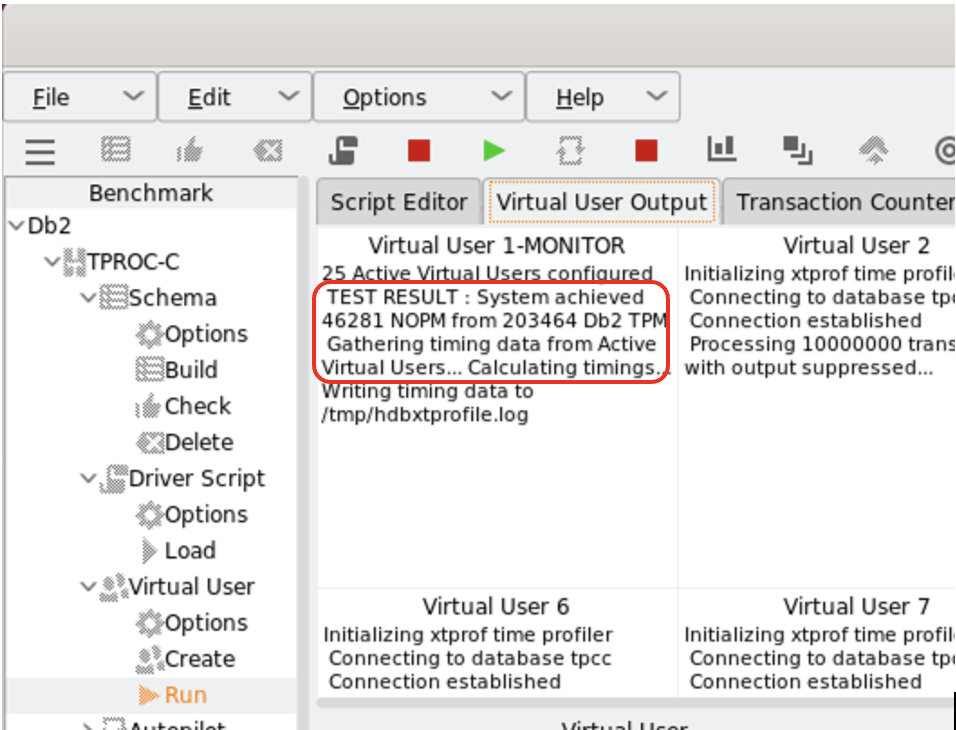Click the gear icon beside Schema Options
Image resolution: width=956 pixels, height=730 pixels.
click(150, 334)
